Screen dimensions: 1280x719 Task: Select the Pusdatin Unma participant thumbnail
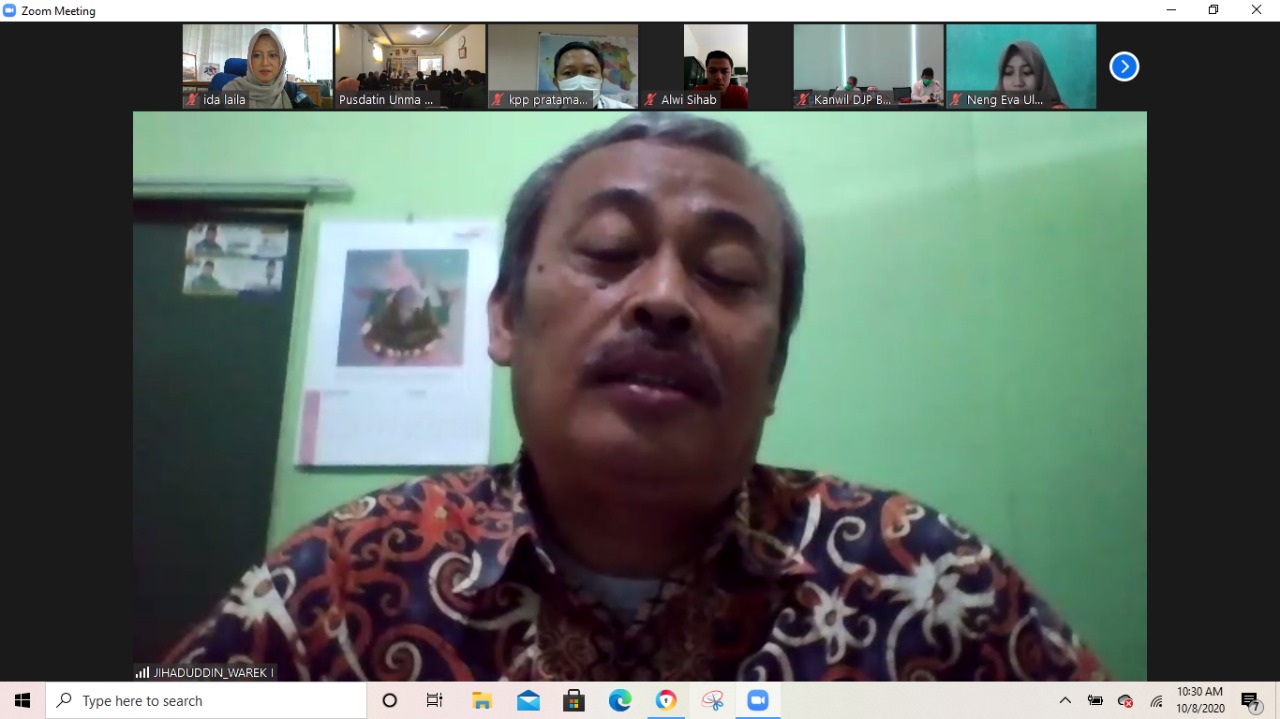click(410, 66)
